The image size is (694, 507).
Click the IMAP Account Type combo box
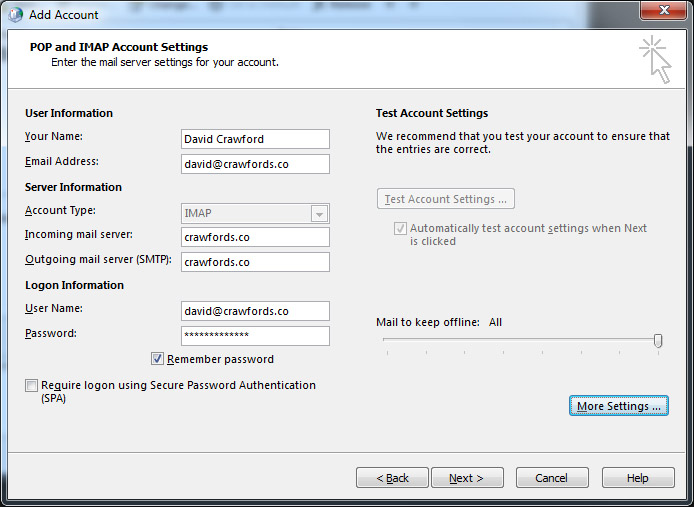pos(255,213)
